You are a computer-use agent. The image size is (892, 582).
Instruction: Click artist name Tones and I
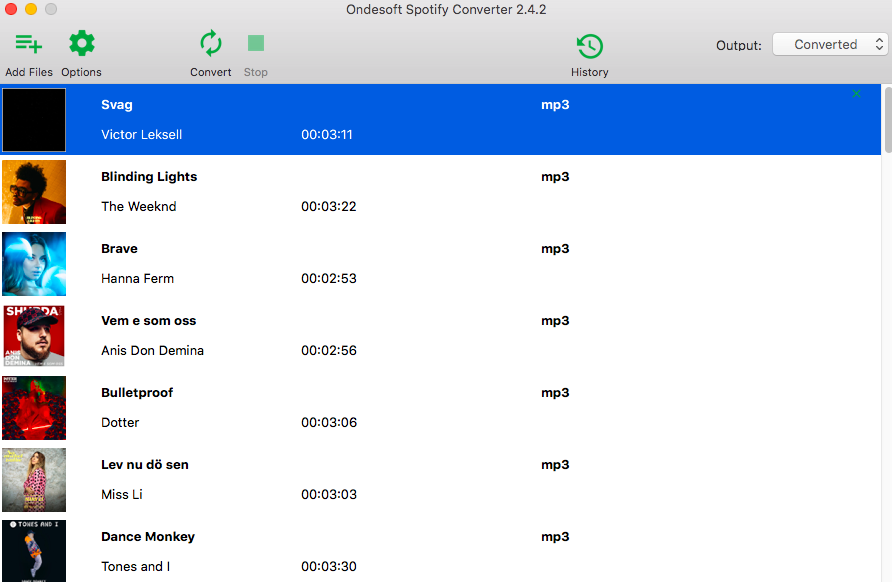[x=135, y=567]
